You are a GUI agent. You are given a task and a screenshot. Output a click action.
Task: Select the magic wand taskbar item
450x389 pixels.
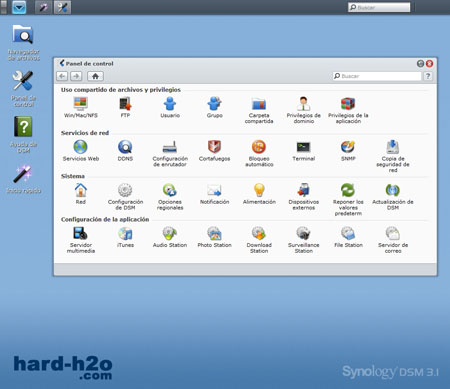(43, 7)
